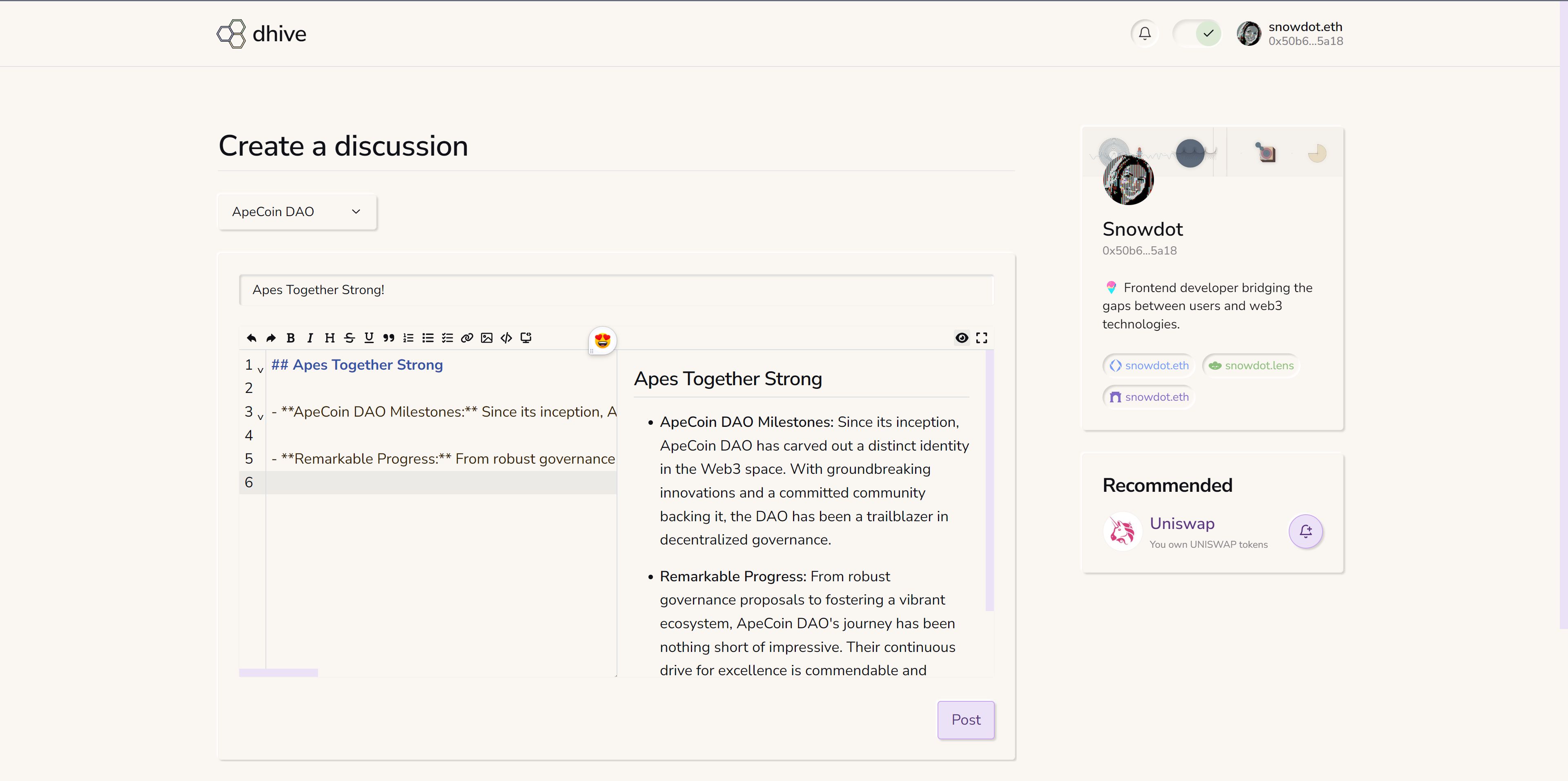Apply strikethrough formatting

pos(350,338)
